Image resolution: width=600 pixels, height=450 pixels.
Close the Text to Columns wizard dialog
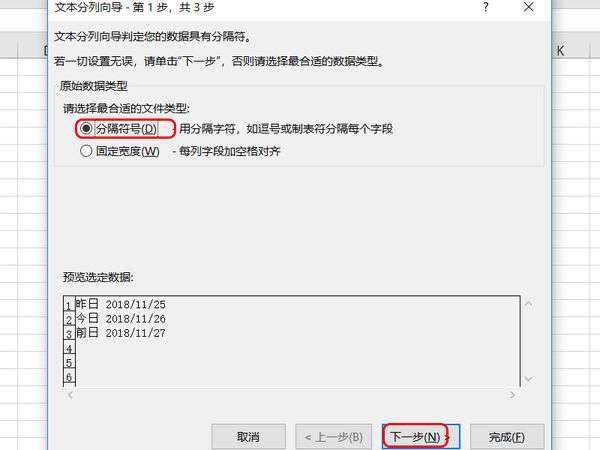pyautogui.click(x=528, y=7)
